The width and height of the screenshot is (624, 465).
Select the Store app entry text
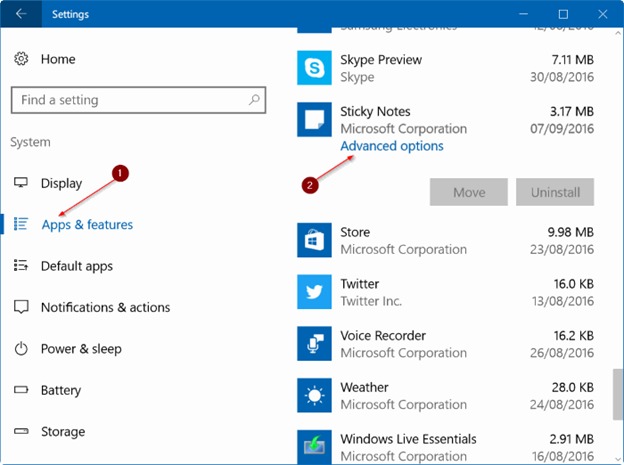click(x=355, y=232)
